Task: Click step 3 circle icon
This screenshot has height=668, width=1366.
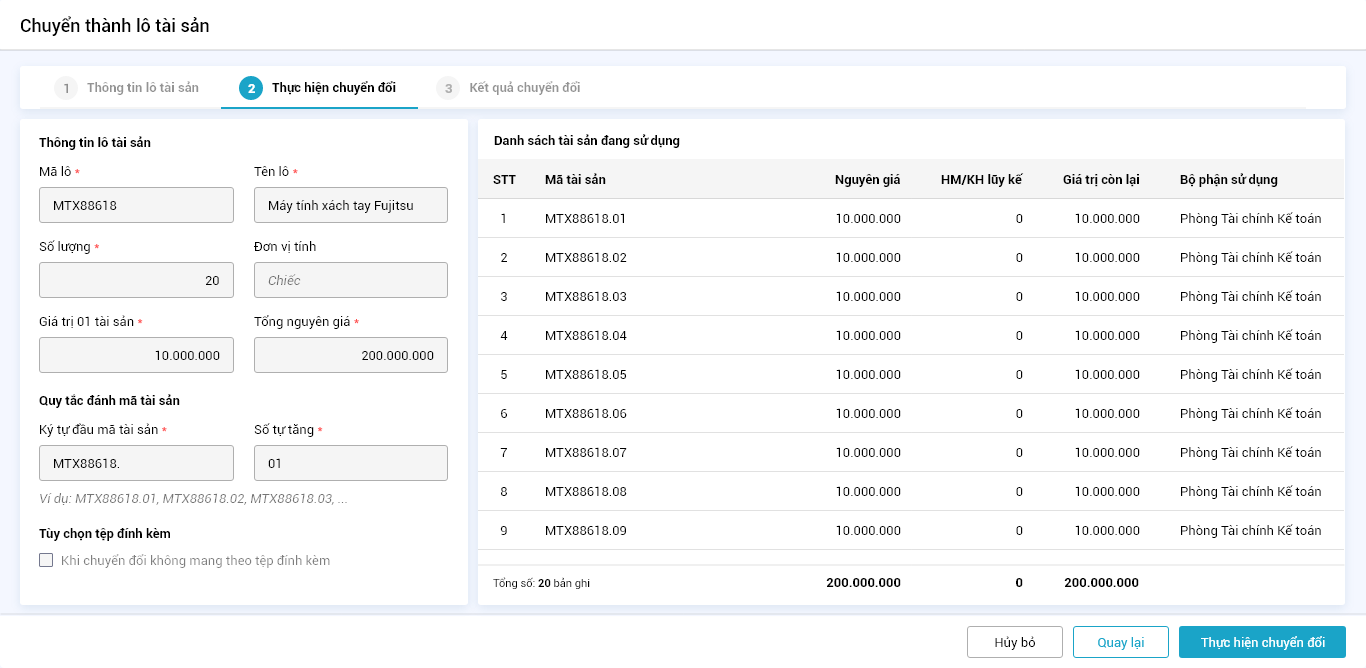Action: pyautogui.click(x=448, y=88)
